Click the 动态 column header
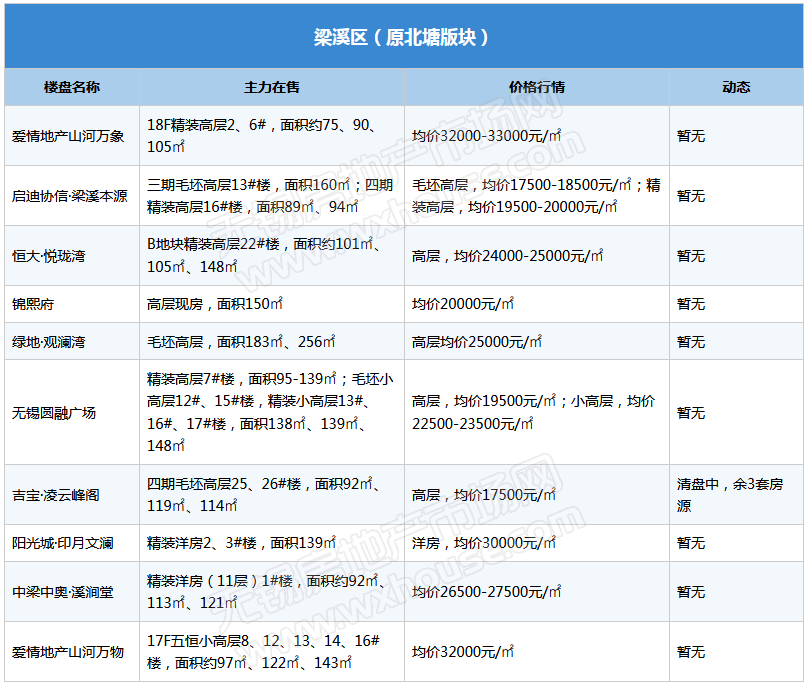808x685 pixels. pyautogui.click(x=736, y=87)
